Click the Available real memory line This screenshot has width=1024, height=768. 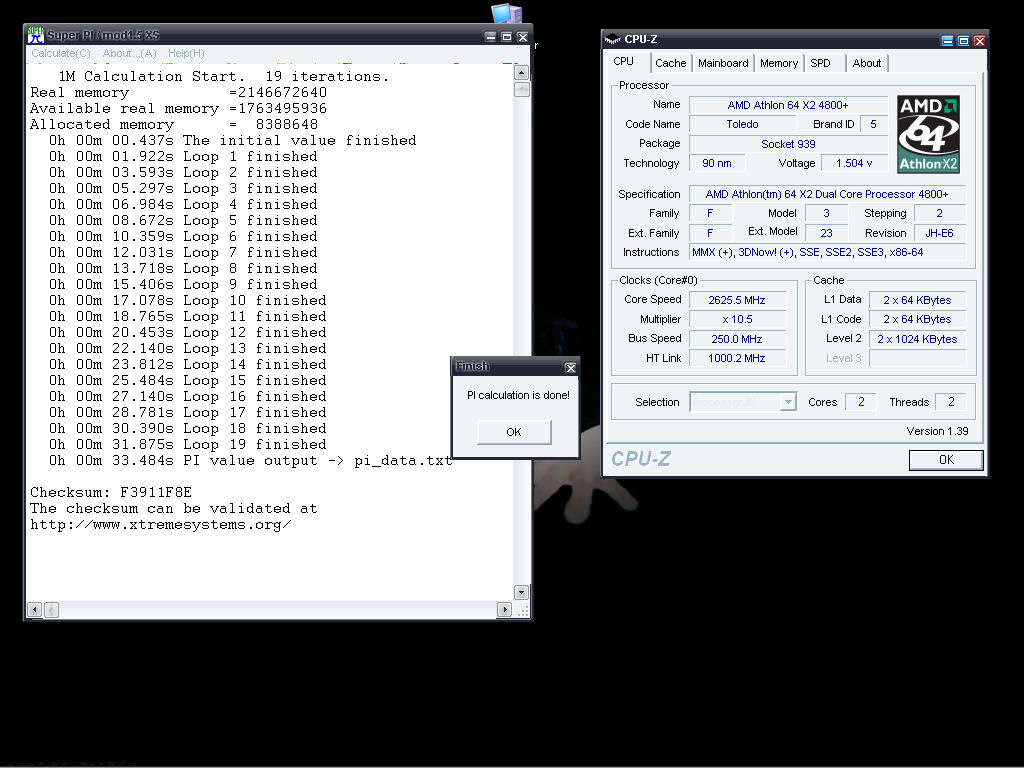(x=178, y=108)
